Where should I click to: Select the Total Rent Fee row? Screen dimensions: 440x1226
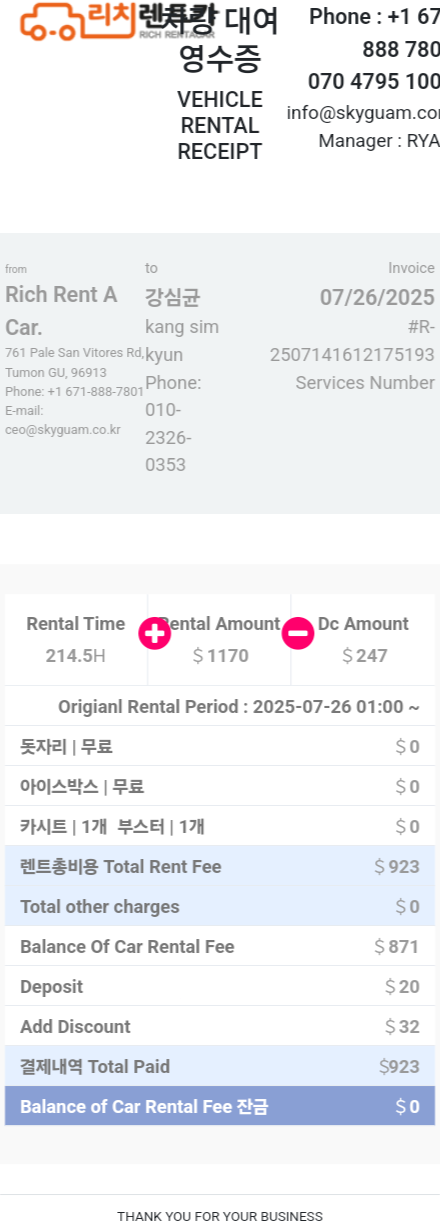[x=220, y=866]
